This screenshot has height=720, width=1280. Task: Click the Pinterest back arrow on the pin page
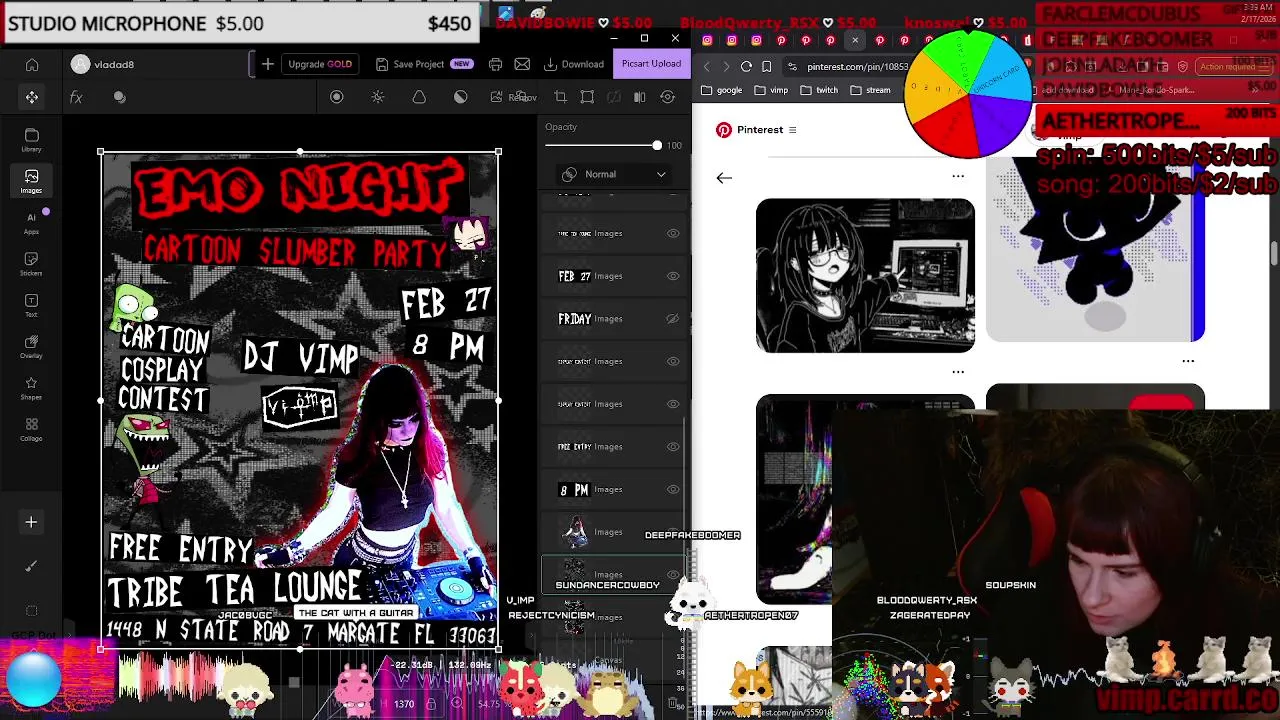click(x=724, y=178)
